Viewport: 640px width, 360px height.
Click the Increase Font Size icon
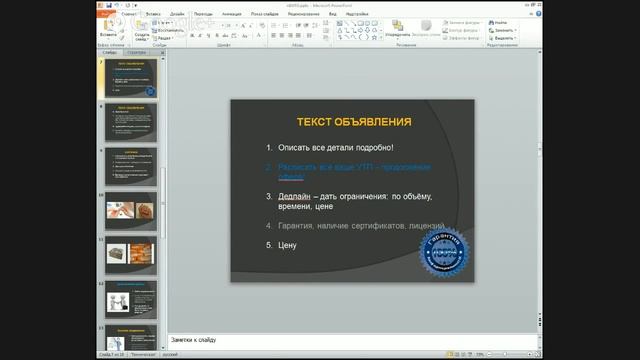click(x=243, y=26)
